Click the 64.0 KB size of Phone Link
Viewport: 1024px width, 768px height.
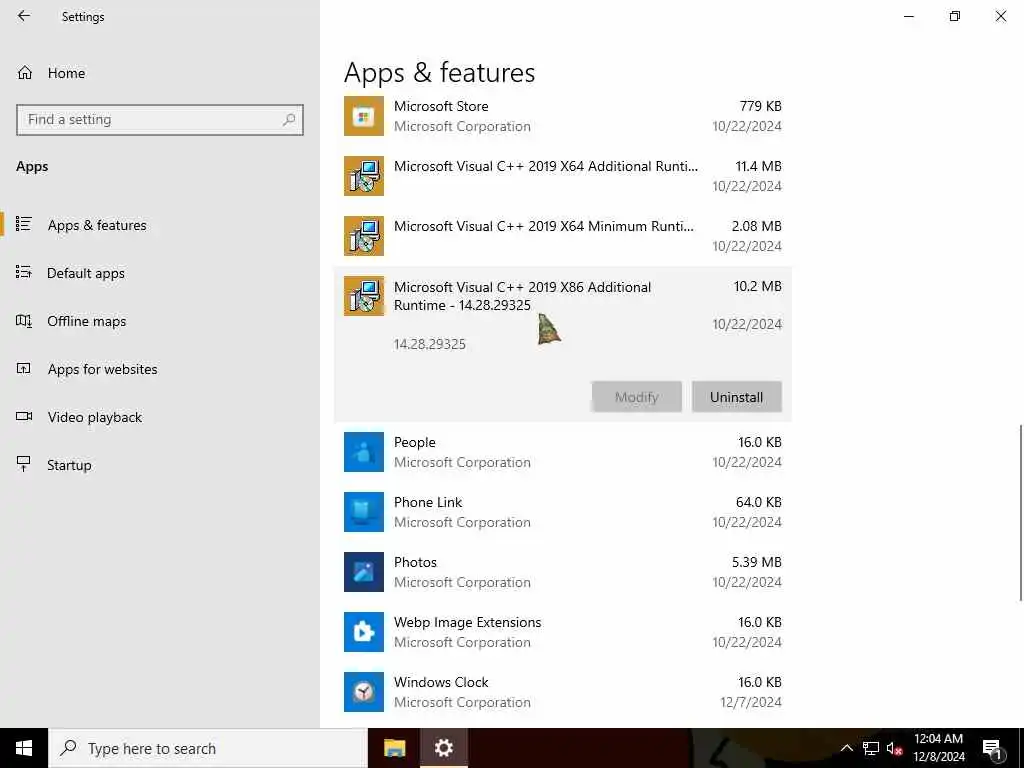pos(758,502)
